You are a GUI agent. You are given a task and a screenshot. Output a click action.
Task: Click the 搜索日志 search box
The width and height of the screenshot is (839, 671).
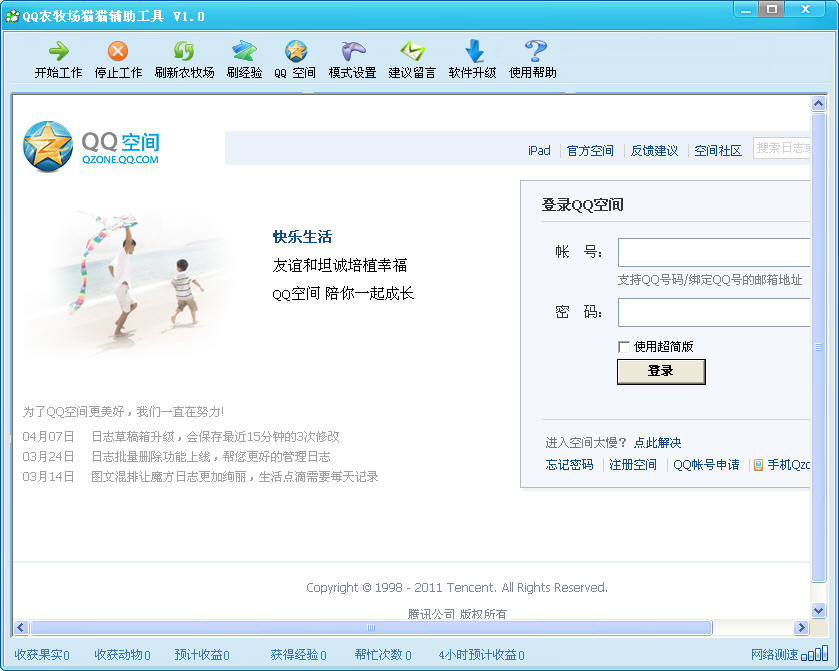coord(782,148)
